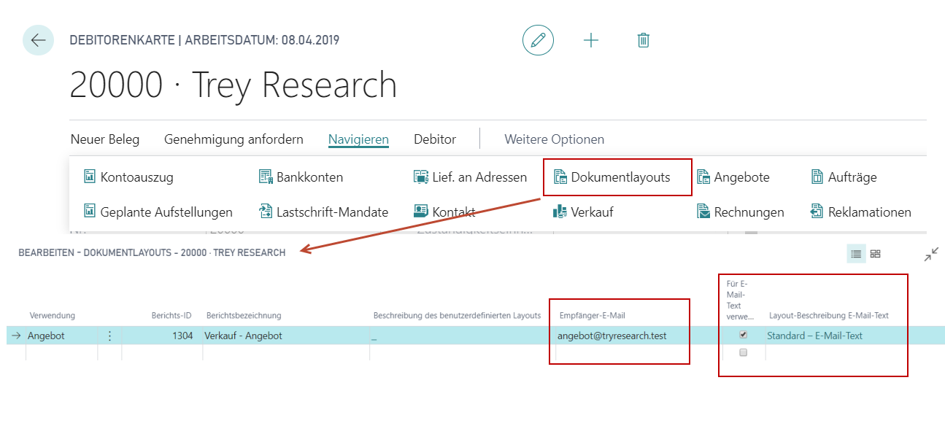Show Weitere Optionen
945x426 pixels.
554,140
